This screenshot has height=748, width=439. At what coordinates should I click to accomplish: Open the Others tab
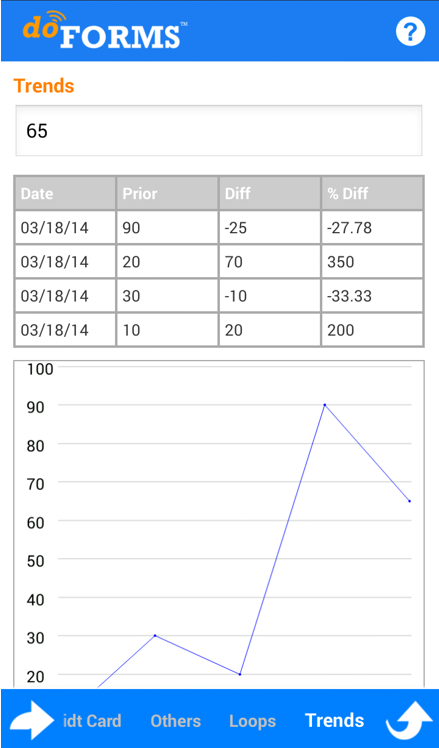tap(175, 721)
